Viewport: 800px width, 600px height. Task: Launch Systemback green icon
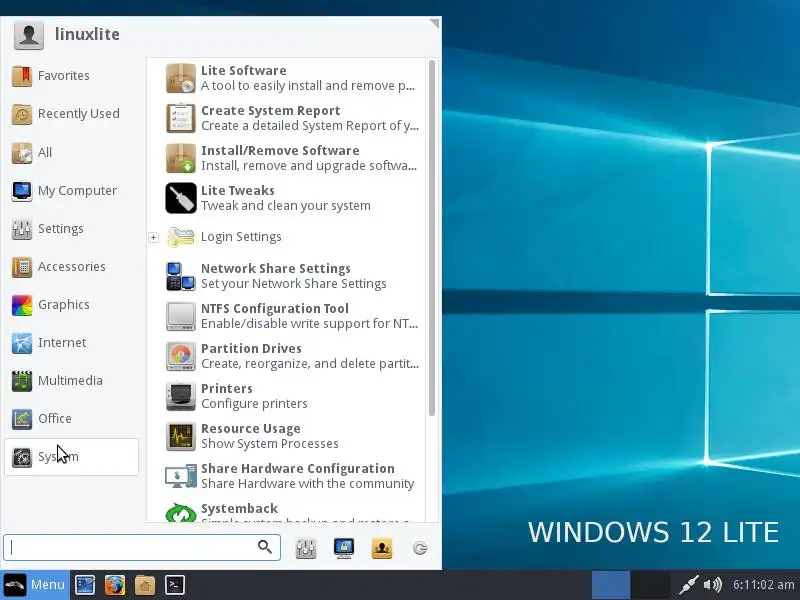(181, 512)
